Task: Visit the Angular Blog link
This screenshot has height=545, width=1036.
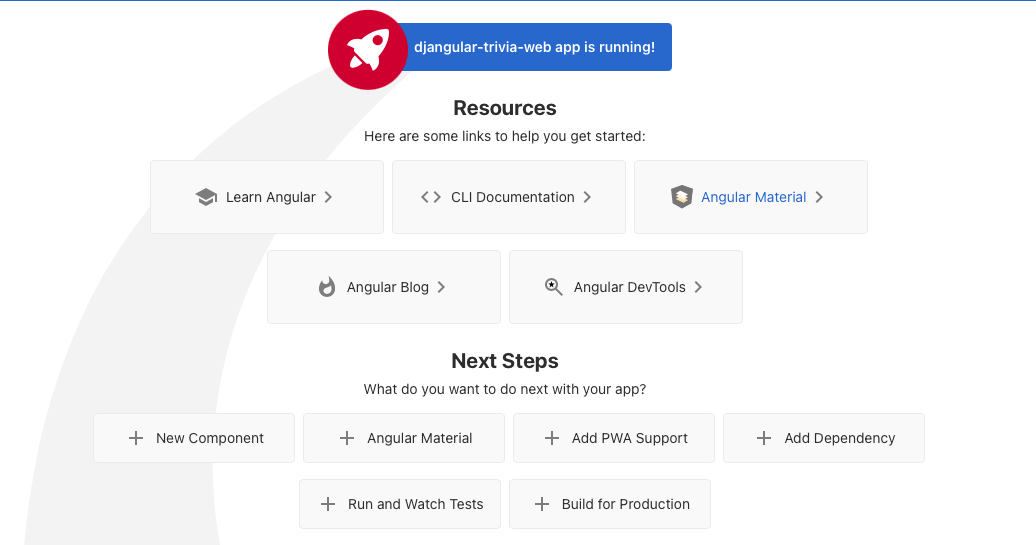Action: (384, 287)
